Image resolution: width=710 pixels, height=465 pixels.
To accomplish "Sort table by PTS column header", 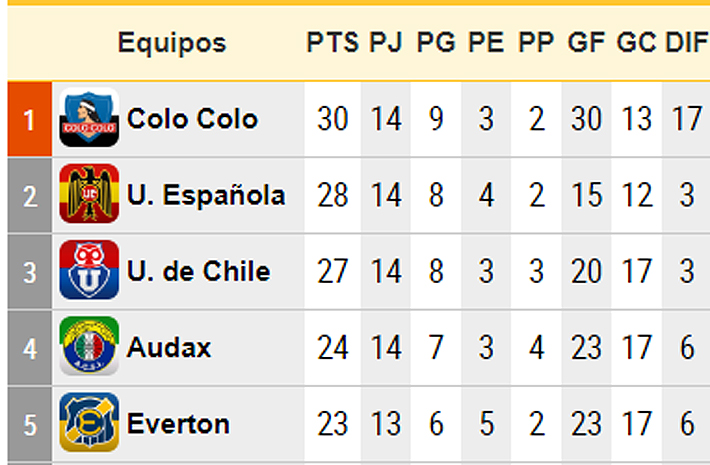I will pyautogui.click(x=333, y=43).
